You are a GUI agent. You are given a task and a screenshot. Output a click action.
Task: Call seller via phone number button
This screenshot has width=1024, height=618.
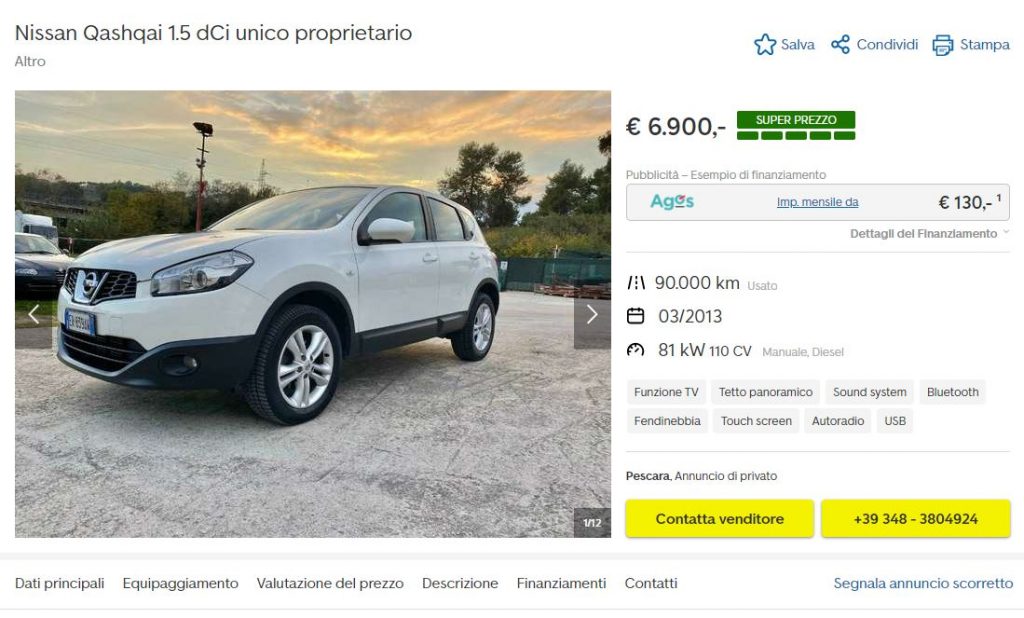pos(916,519)
